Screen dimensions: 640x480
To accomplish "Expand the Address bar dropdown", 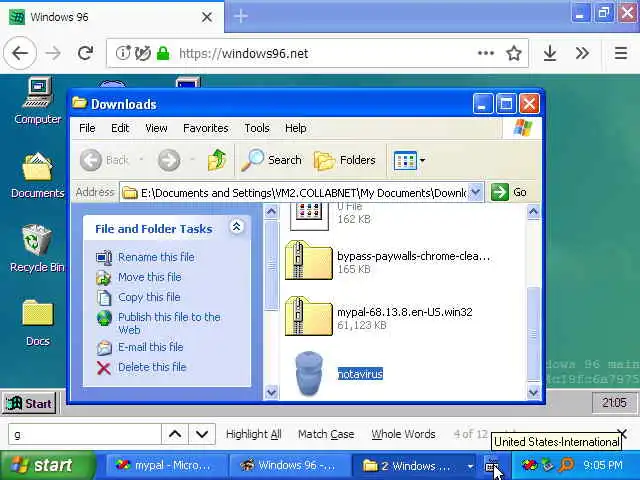I will 475,192.
